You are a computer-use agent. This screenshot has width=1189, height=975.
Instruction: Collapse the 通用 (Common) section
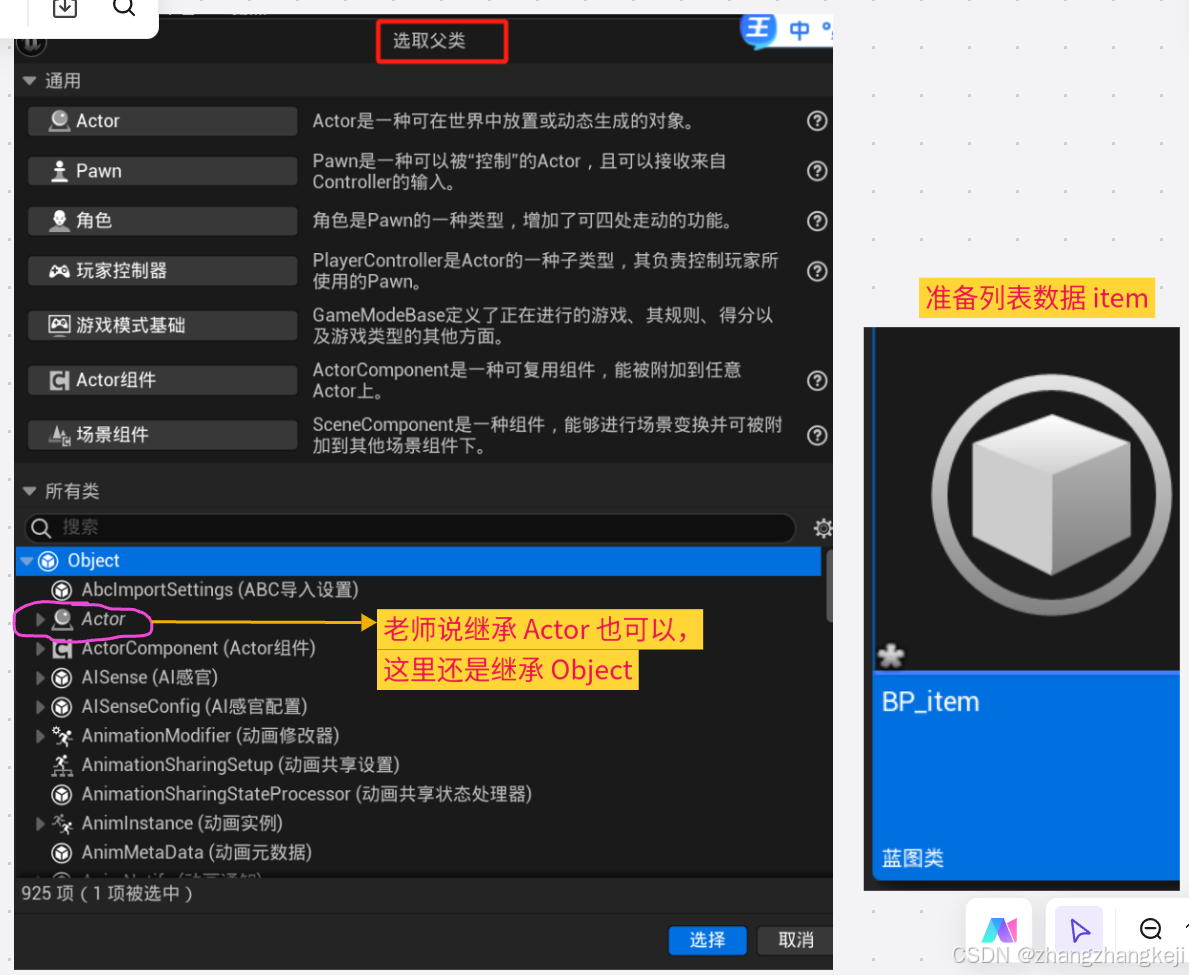(29, 80)
